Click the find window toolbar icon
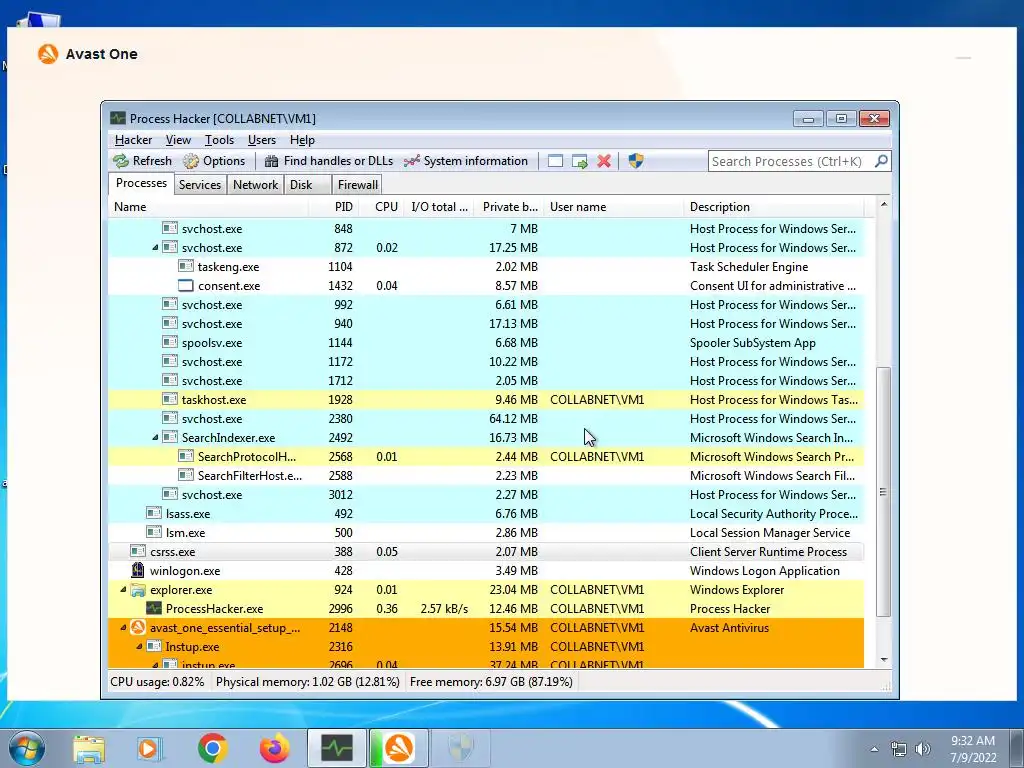The width and height of the screenshot is (1024, 768). (x=555, y=161)
